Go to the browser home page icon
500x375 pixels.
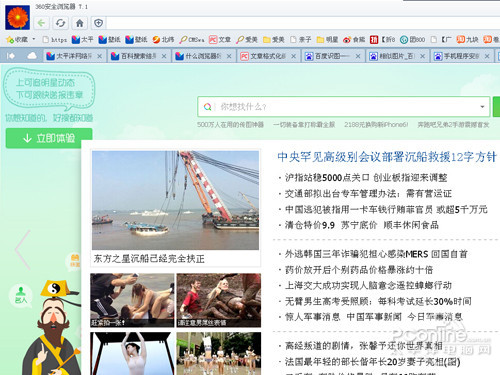(x=79, y=23)
